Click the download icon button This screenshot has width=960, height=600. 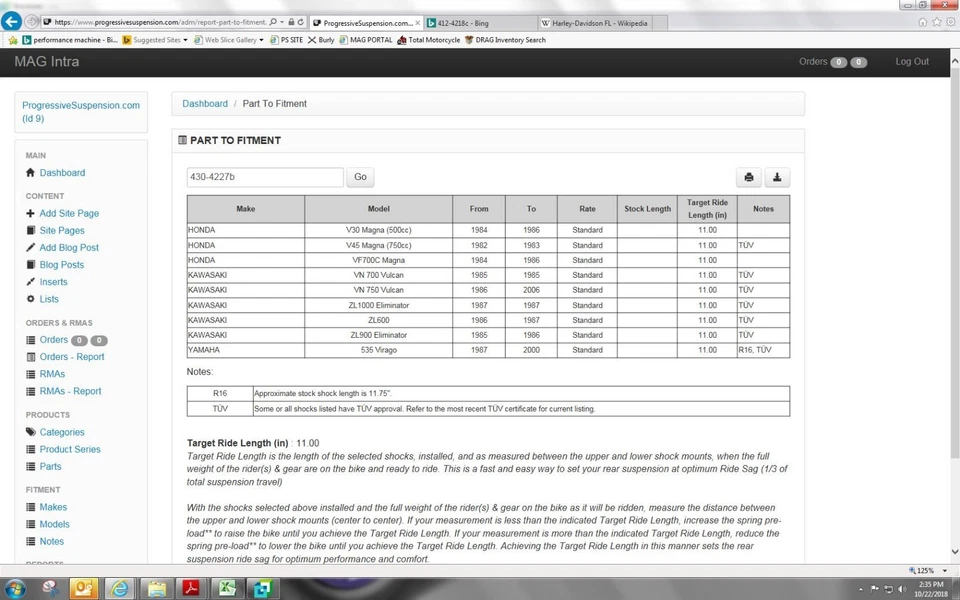pos(776,177)
